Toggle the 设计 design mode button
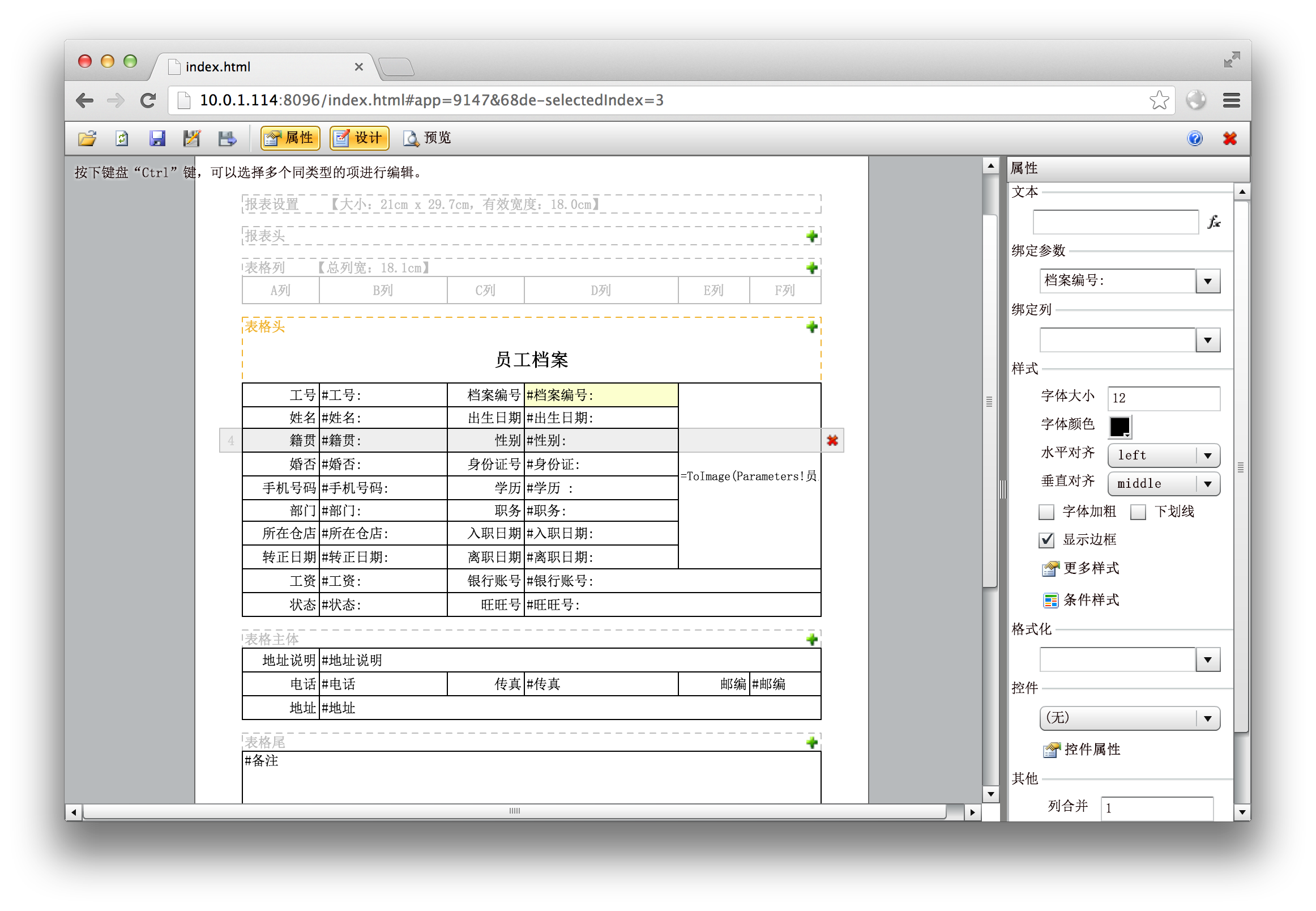Viewport: 1316px width, 911px height. coord(359,138)
